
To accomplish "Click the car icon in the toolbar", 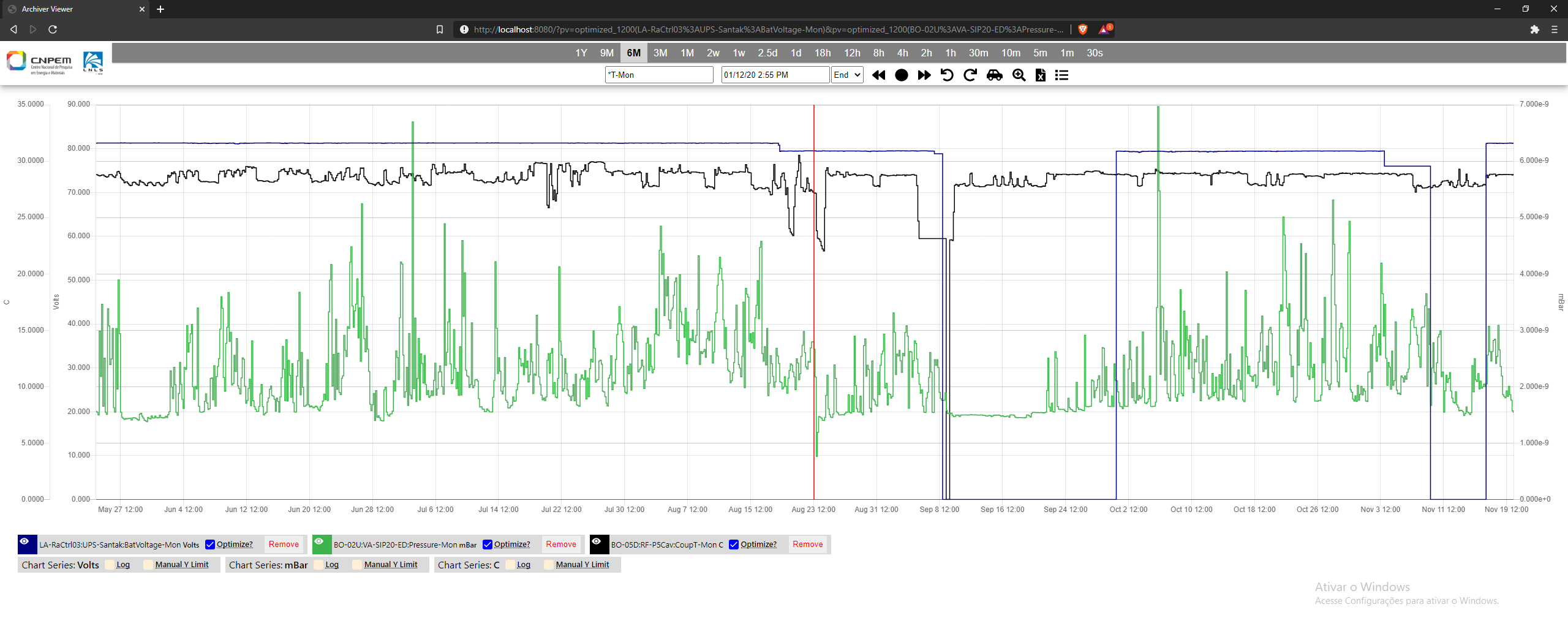I will 995,75.
